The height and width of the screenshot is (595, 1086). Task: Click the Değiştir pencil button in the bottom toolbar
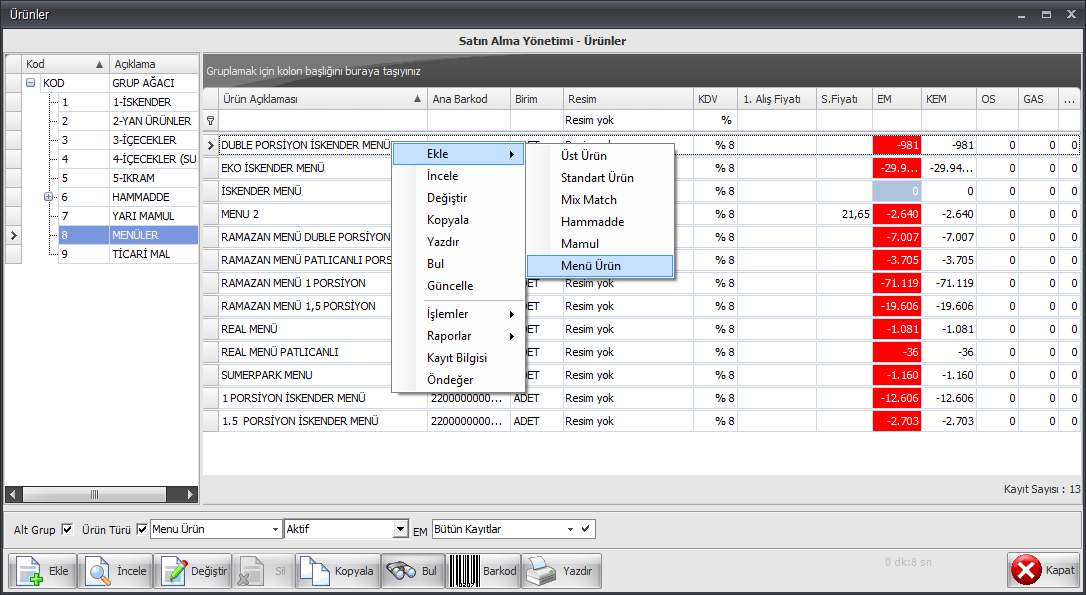tap(193, 571)
